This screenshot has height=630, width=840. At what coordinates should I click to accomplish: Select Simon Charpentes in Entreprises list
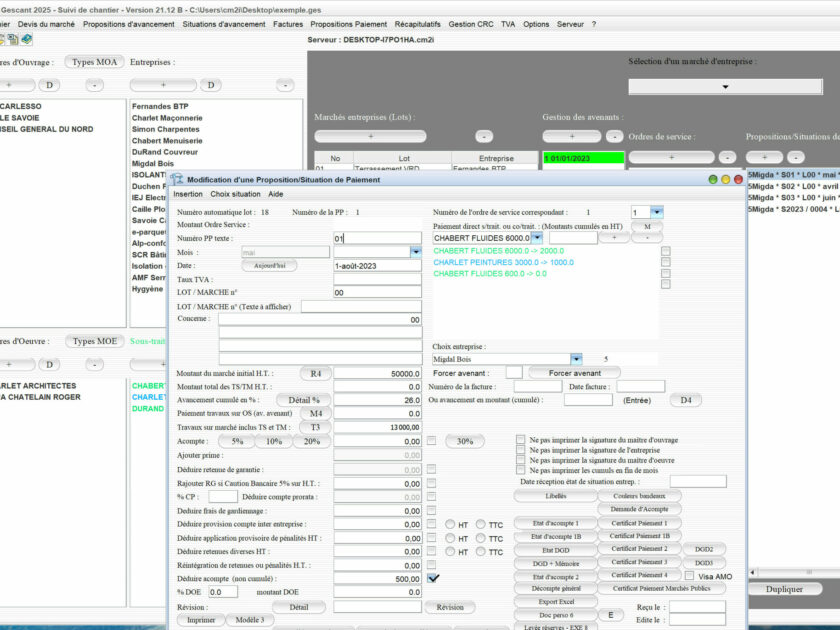coord(166,129)
